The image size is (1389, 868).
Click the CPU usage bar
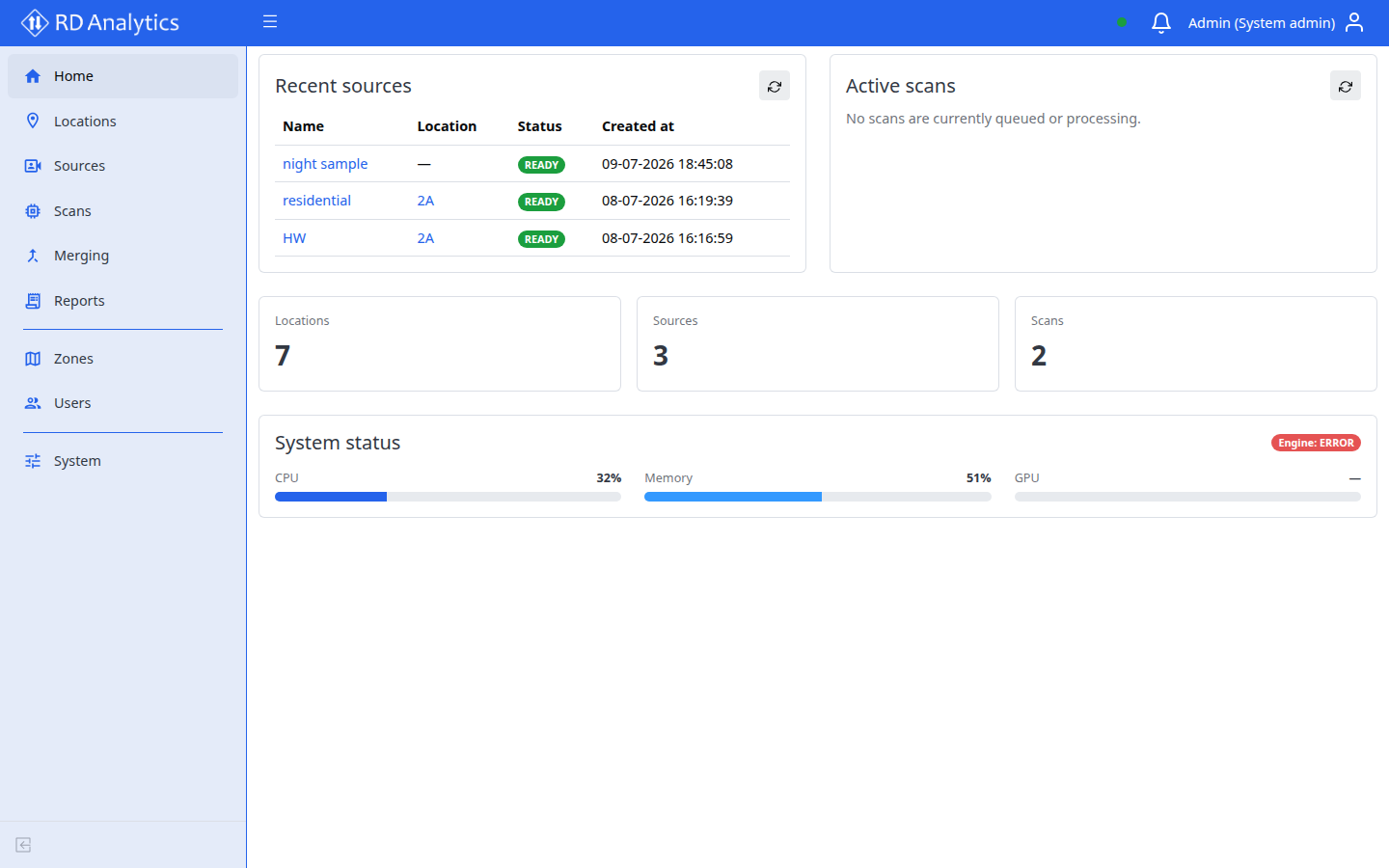[x=448, y=497]
